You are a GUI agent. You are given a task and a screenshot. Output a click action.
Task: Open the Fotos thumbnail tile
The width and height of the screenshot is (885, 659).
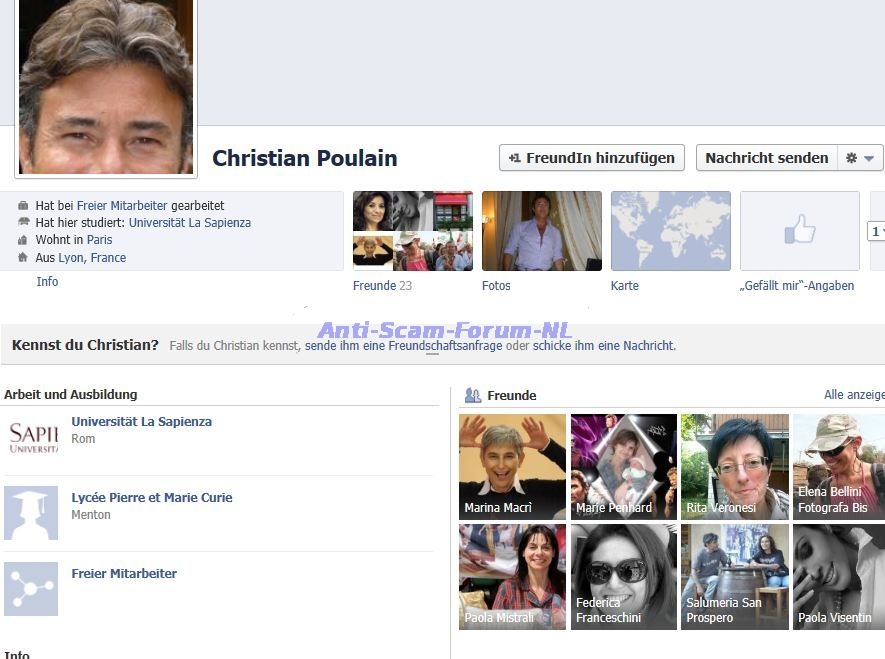click(541, 231)
